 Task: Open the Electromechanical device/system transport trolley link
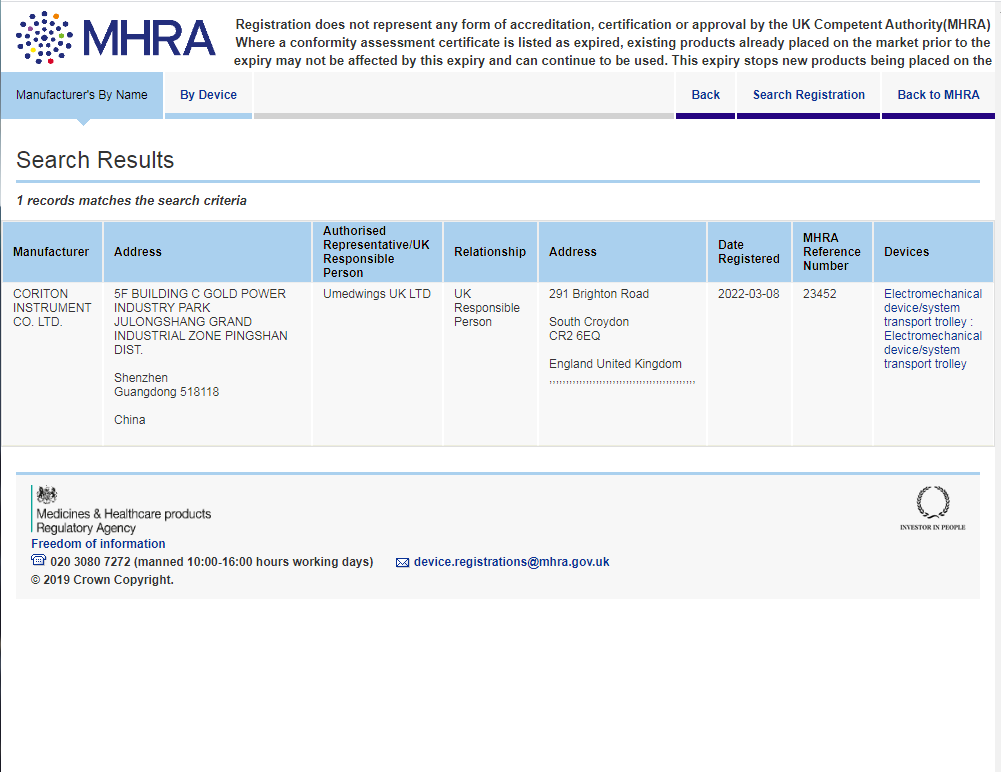(x=933, y=329)
